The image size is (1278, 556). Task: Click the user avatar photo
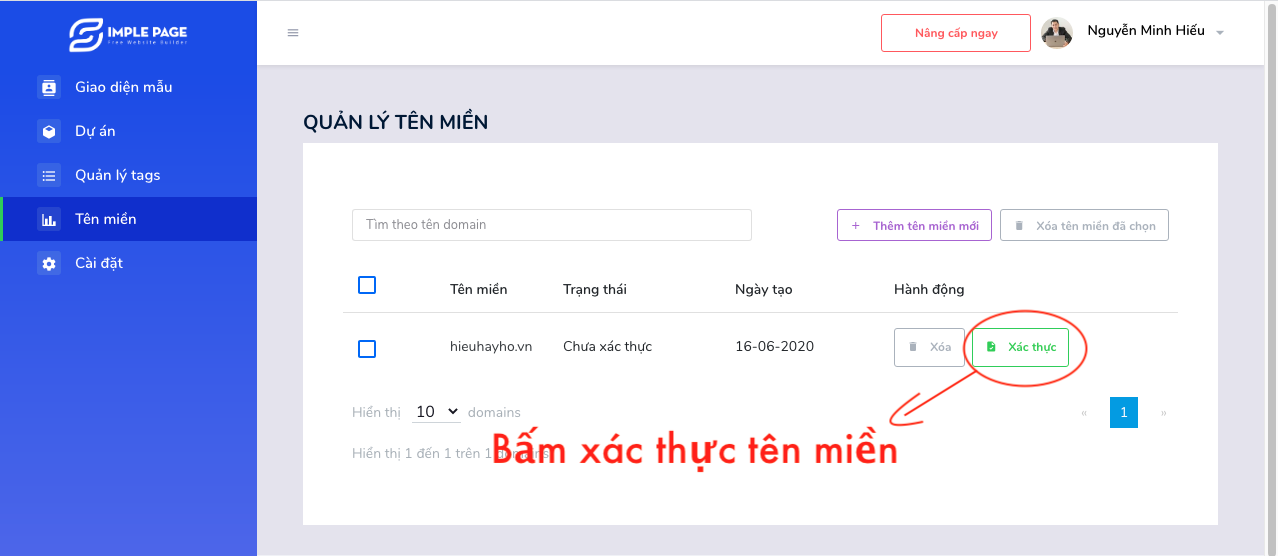tap(1057, 33)
